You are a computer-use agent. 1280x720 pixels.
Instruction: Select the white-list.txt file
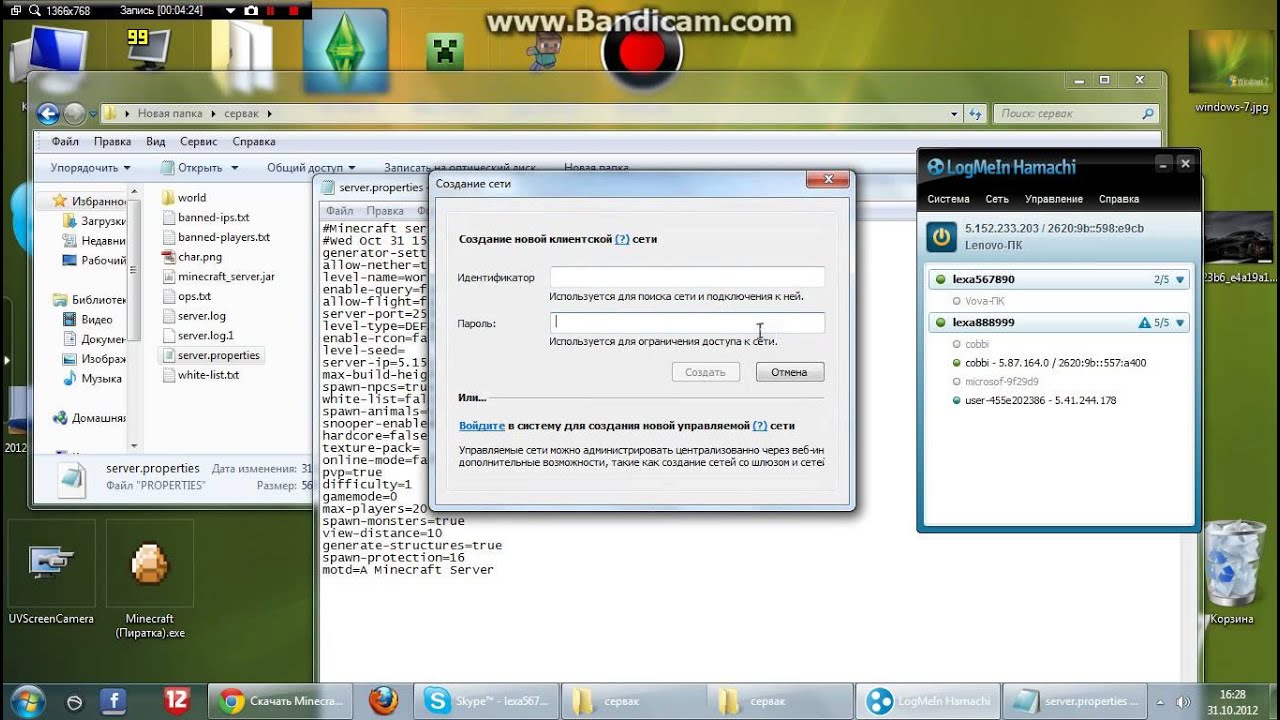(201, 375)
